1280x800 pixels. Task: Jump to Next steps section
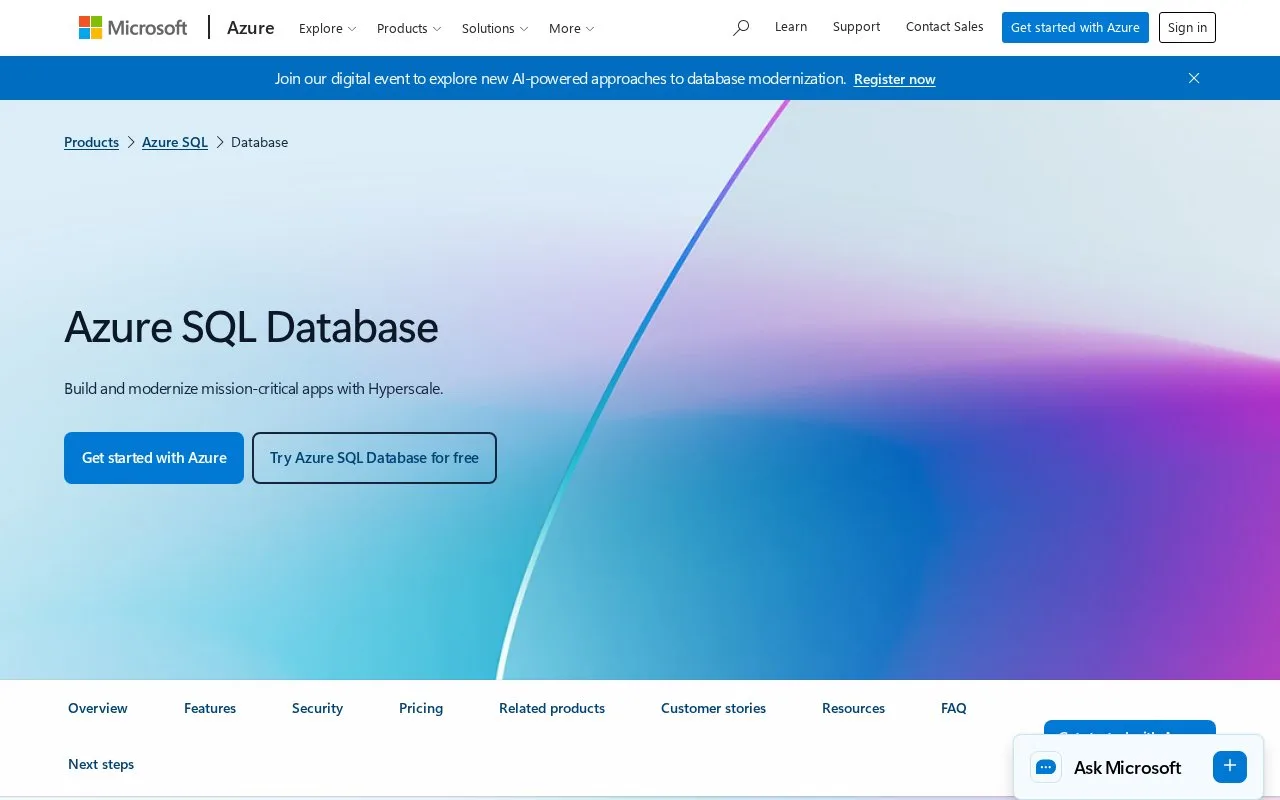tap(101, 764)
